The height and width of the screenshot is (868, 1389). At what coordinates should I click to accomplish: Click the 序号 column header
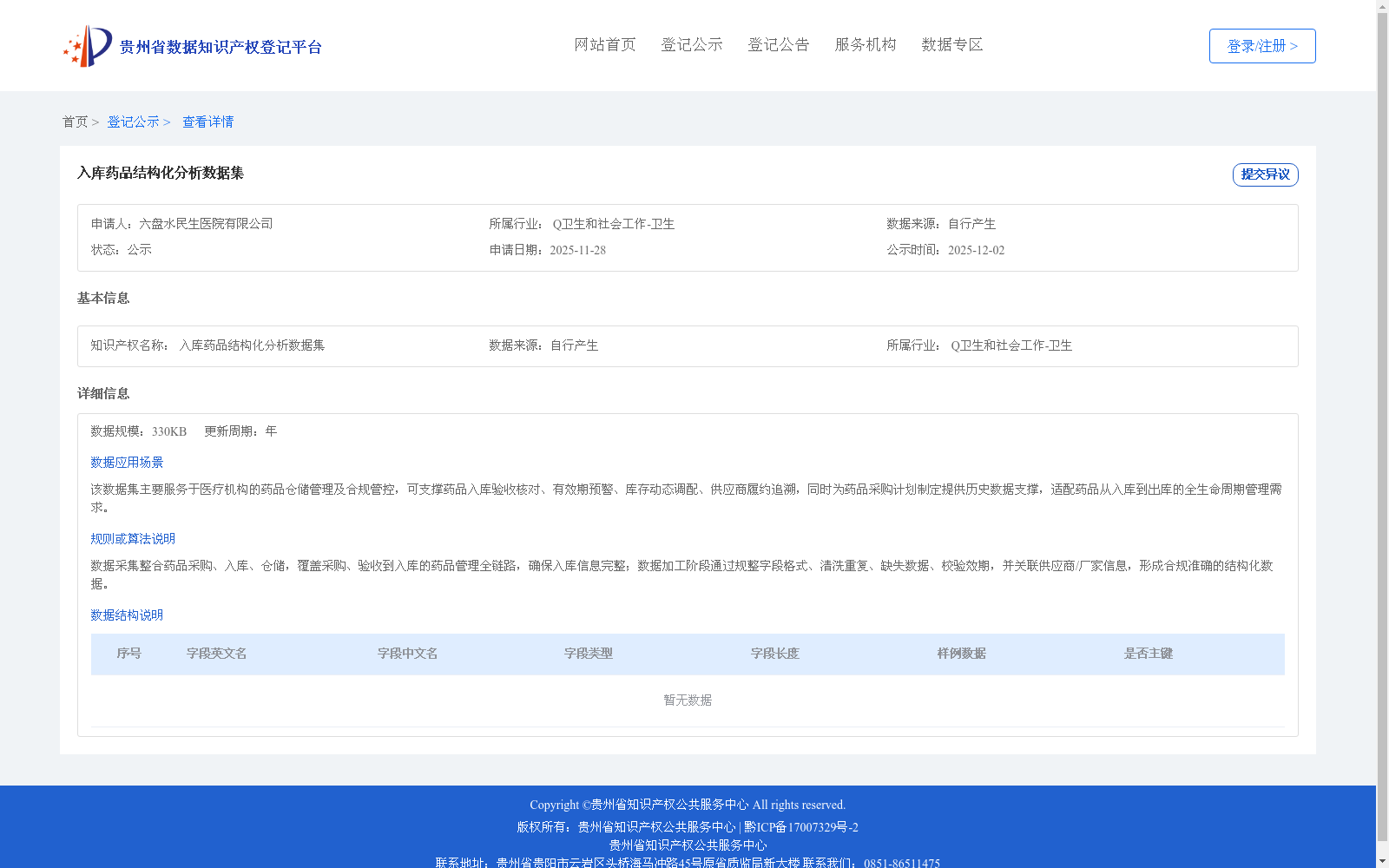coord(129,654)
